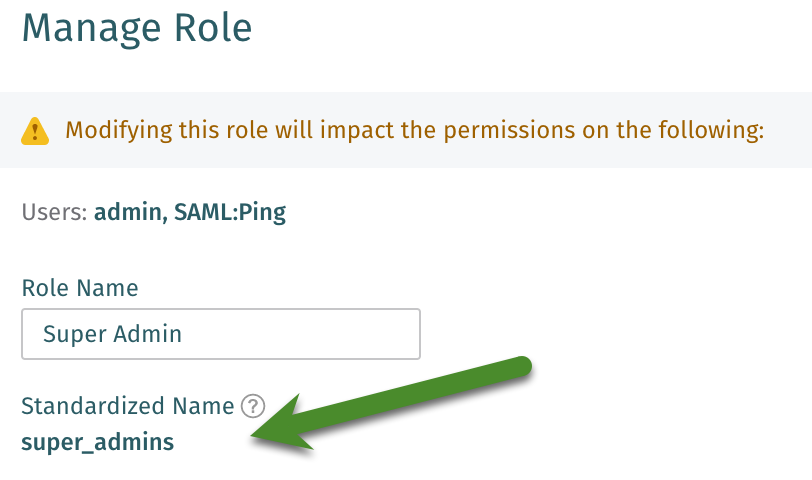Click the tail end of green arrow
The width and height of the screenshot is (812, 480).
(x=520, y=367)
